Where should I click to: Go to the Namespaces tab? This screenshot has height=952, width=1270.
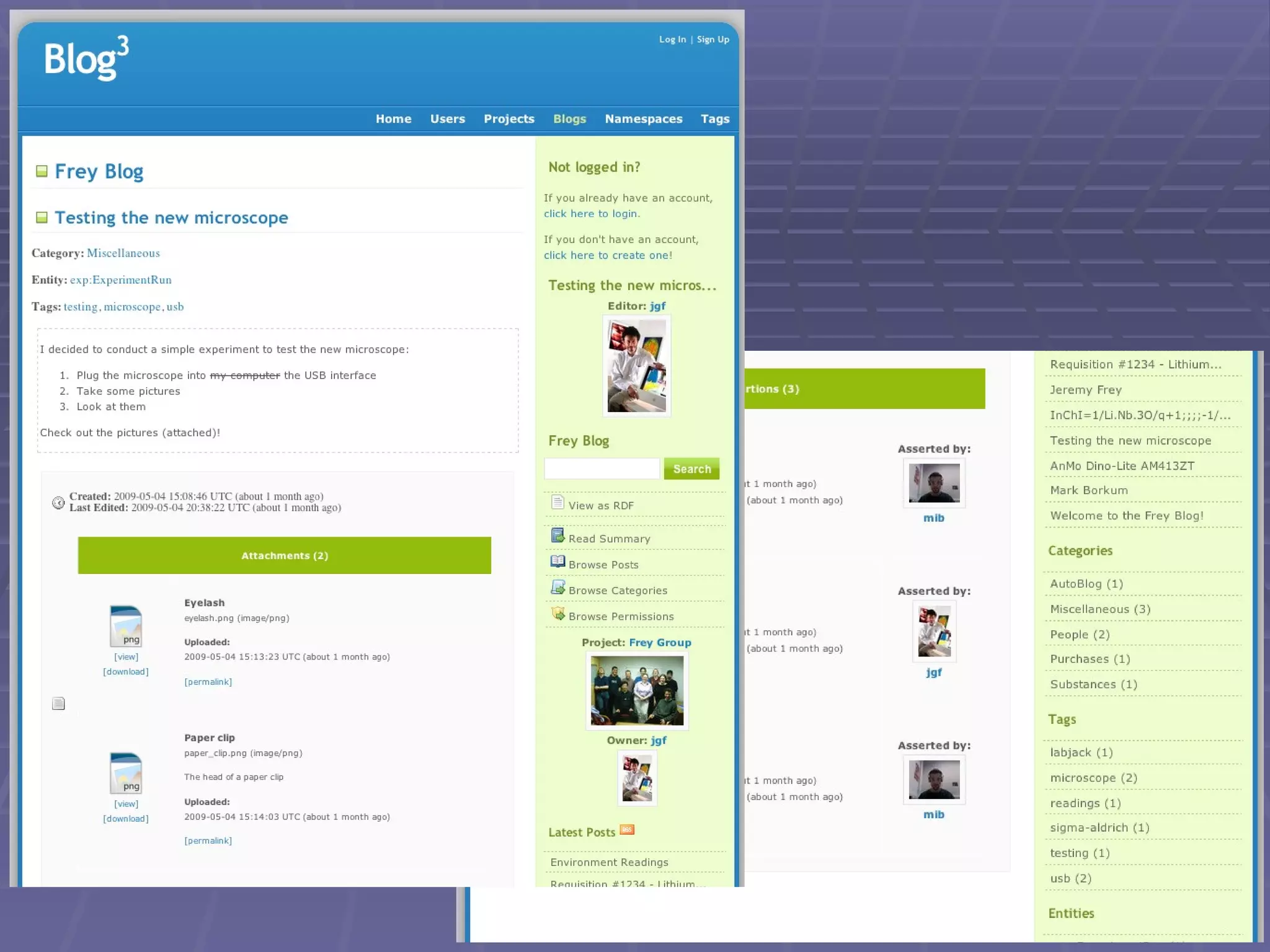(643, 119)
